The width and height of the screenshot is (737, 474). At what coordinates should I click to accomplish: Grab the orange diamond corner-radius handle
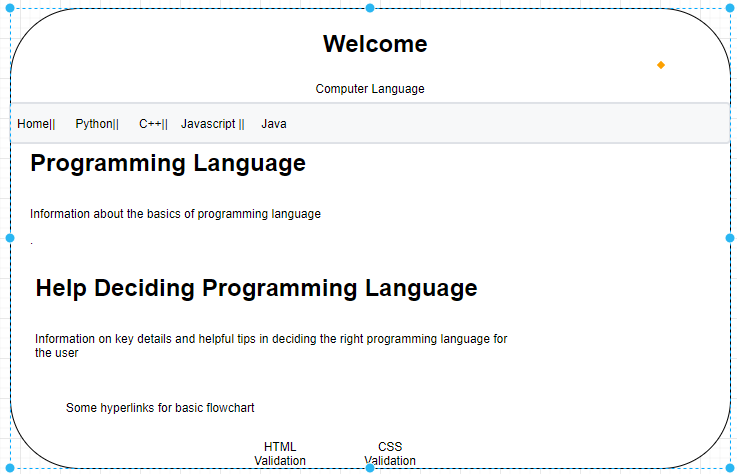tap(661, 65)
